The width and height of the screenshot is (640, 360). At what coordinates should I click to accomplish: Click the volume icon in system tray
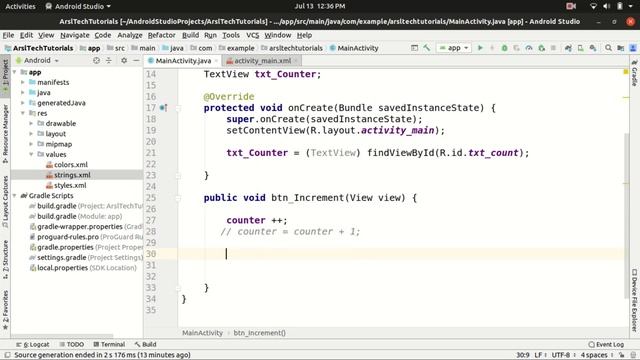[x=607, y=6]
